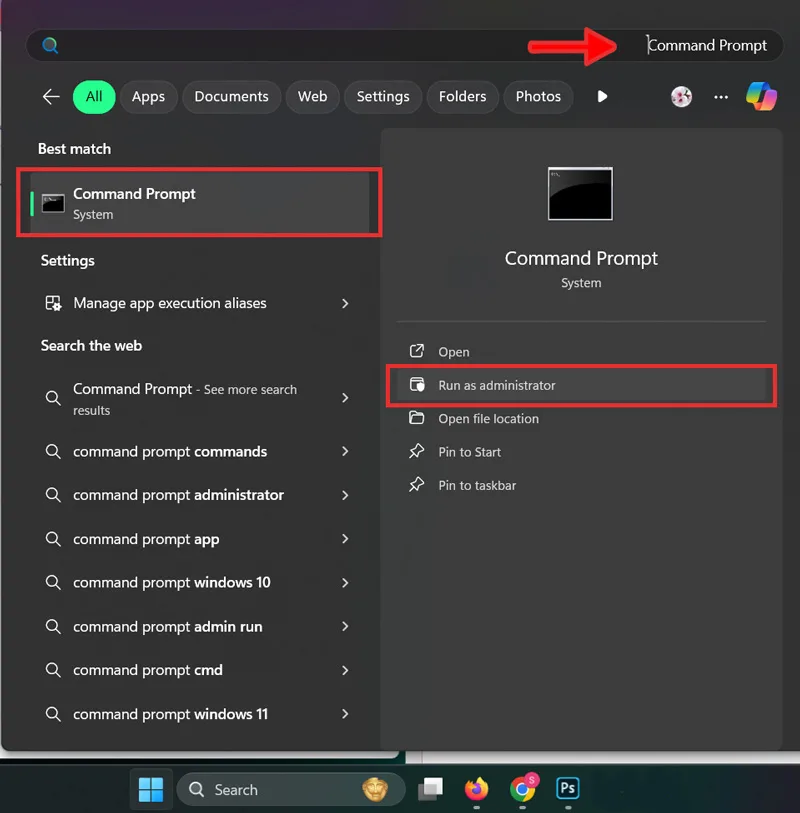Expand chevron beside command prompt admin run
Image resolution: width=800 pixels, height=813 pixels.
(x=345, y=627)
